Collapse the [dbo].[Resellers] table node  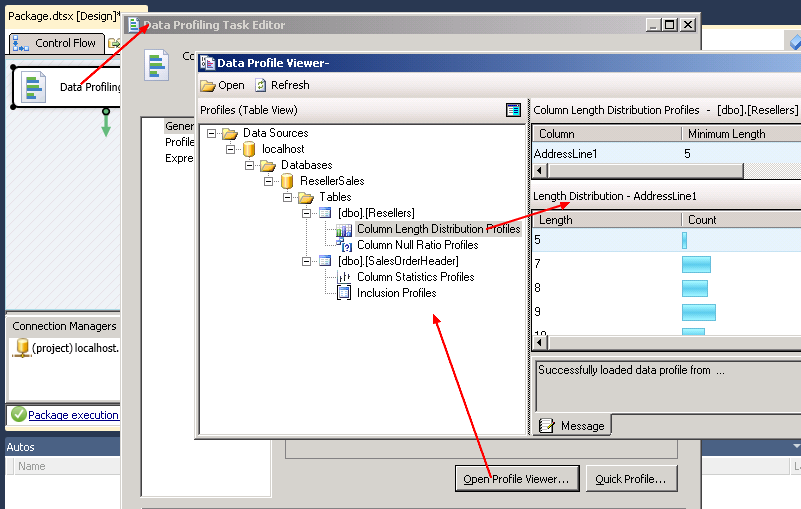(307, 213)
